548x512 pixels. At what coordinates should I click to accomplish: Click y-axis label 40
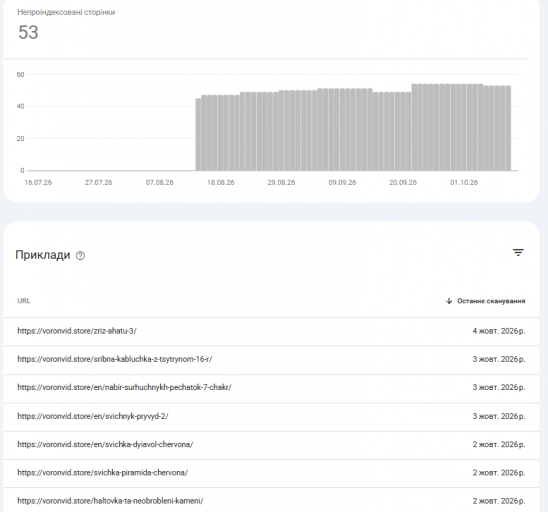coord(20,107)
